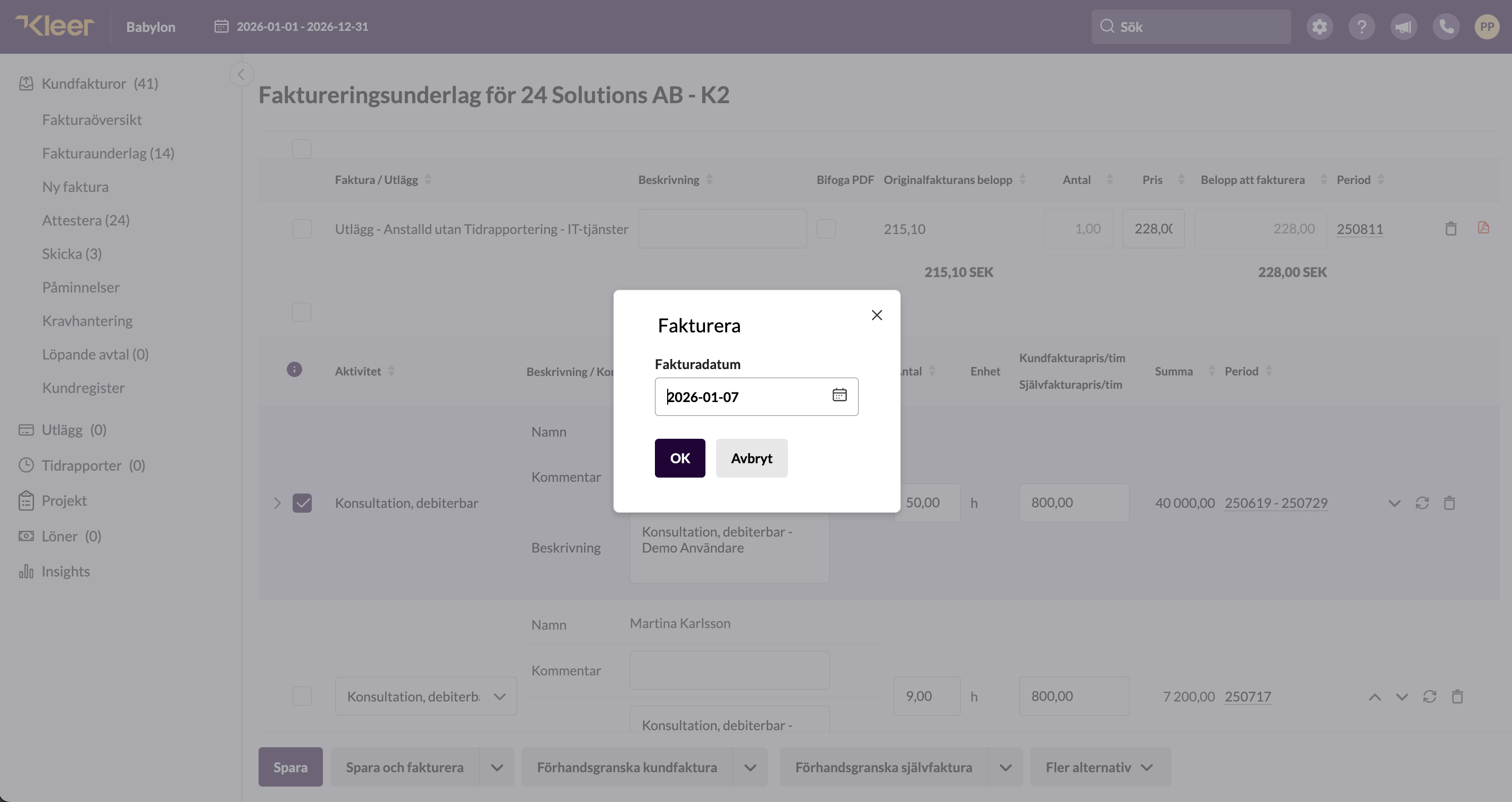
Task: Delete the 7 200,00 row
Action: tap(1457, 696)
